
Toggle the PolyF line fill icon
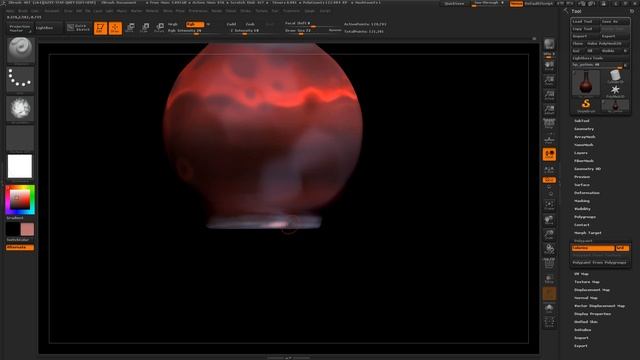[549, 264]
